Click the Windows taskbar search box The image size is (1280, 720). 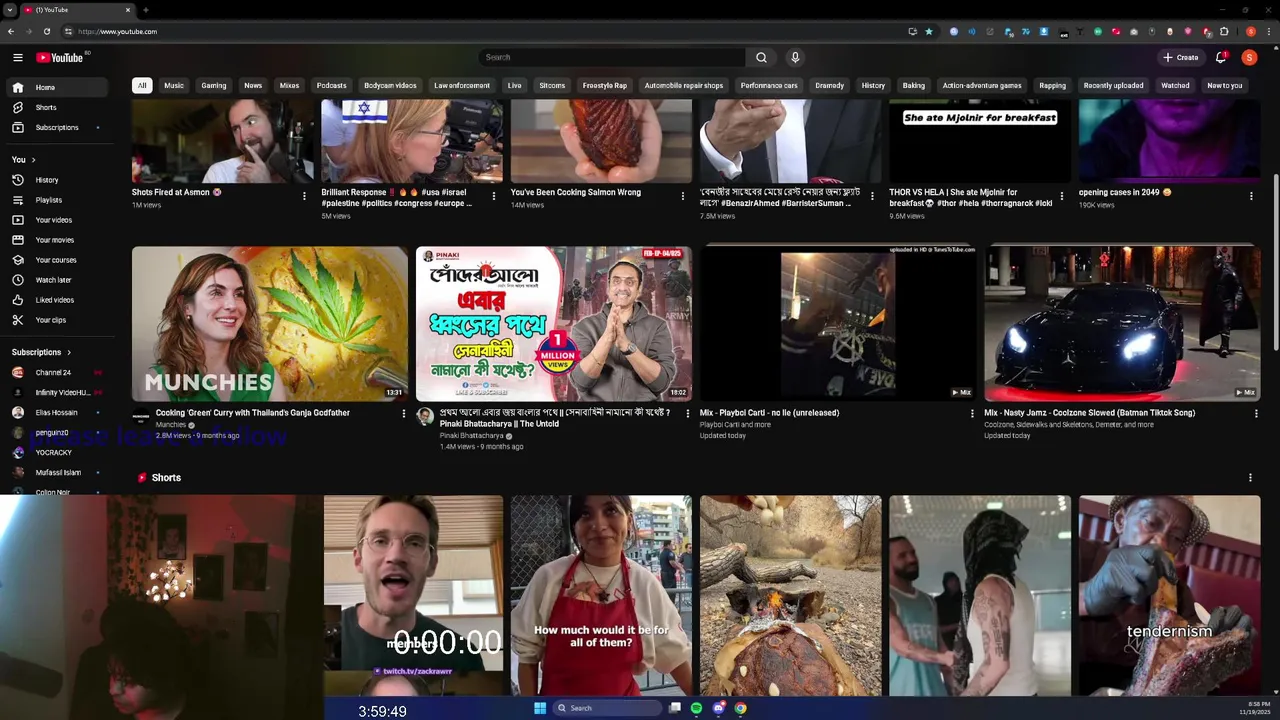pyautogui.click(x=606, y=708)
